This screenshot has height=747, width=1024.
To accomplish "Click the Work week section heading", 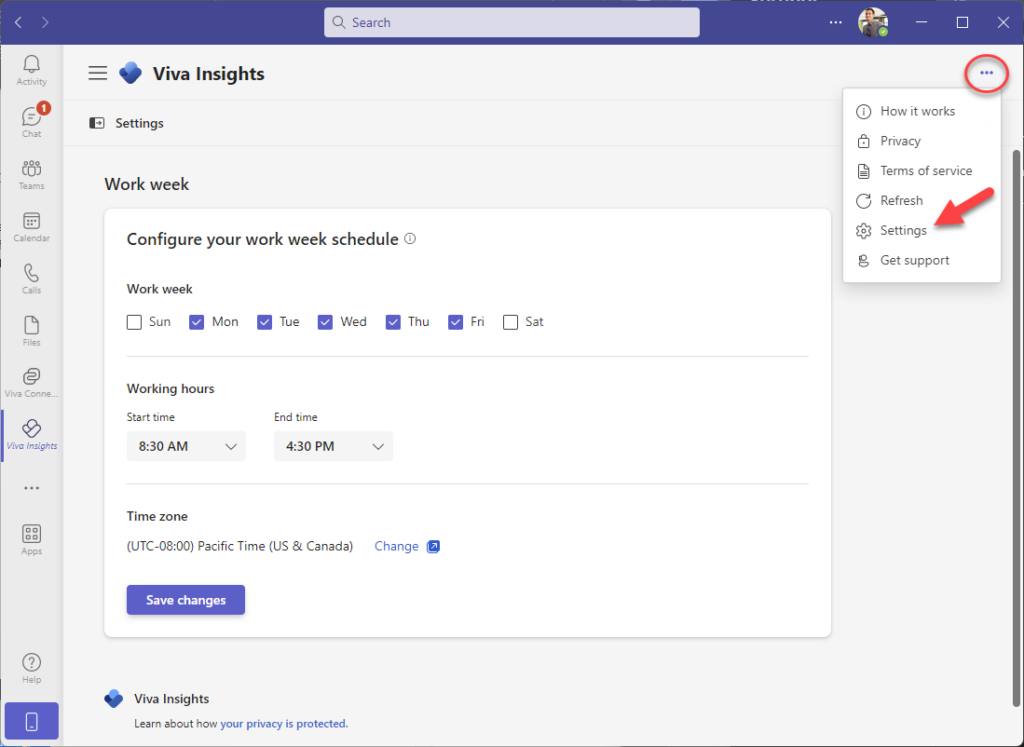I will (147, 184).
